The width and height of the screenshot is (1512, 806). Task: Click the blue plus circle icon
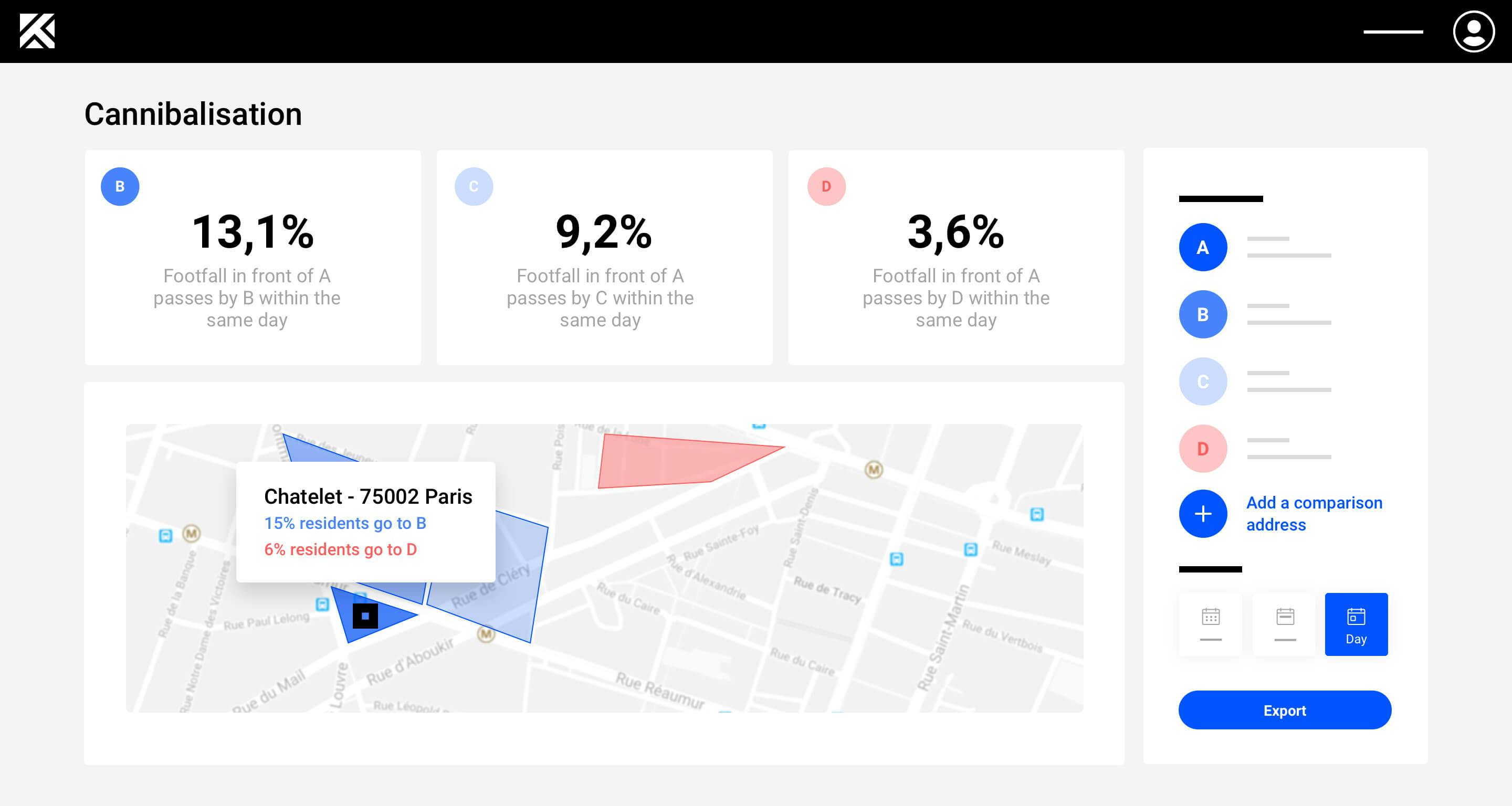coord(1203,514)
